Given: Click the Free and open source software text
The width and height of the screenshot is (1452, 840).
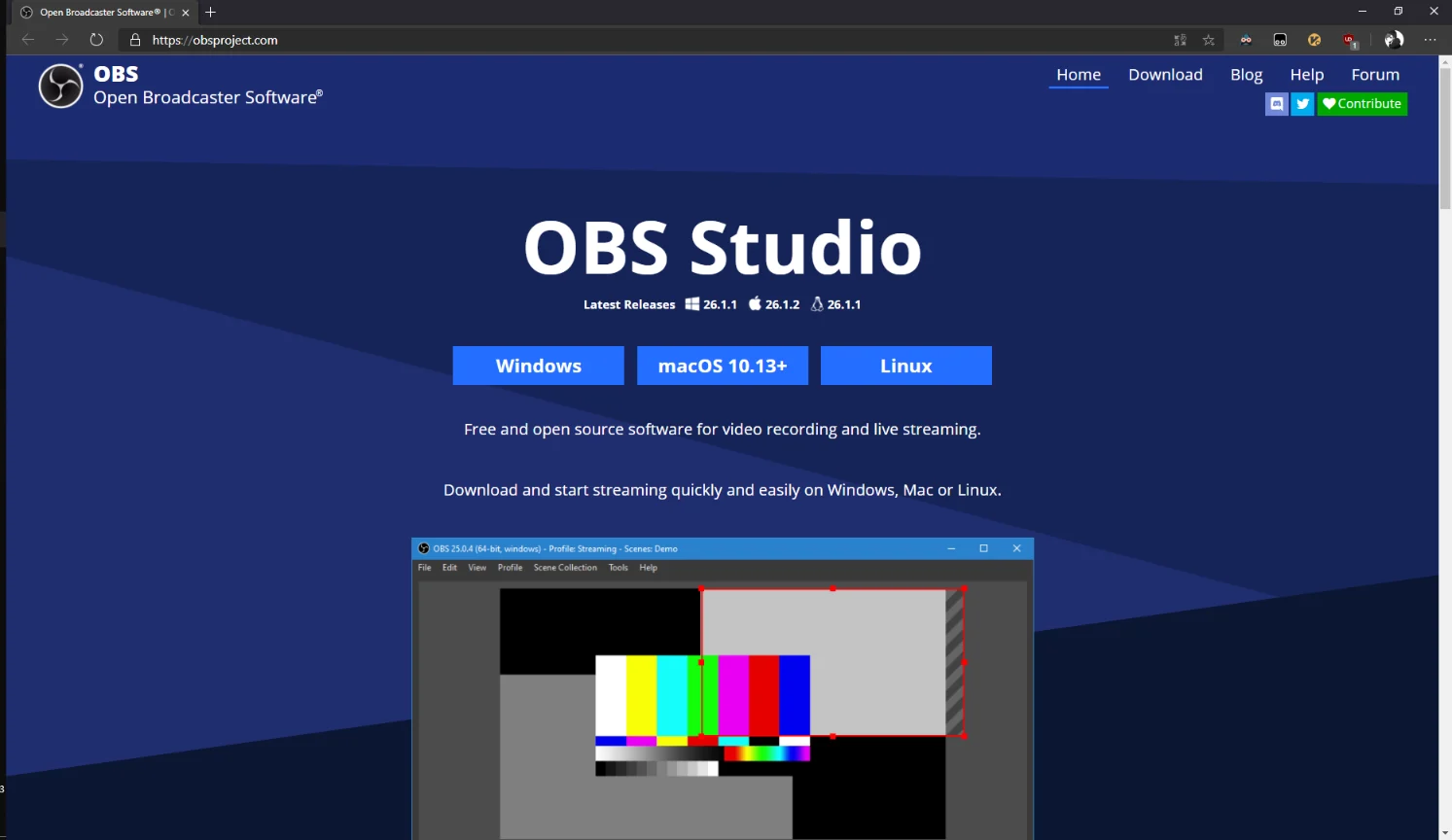Looking at the screenshot, I should (723, 429).
